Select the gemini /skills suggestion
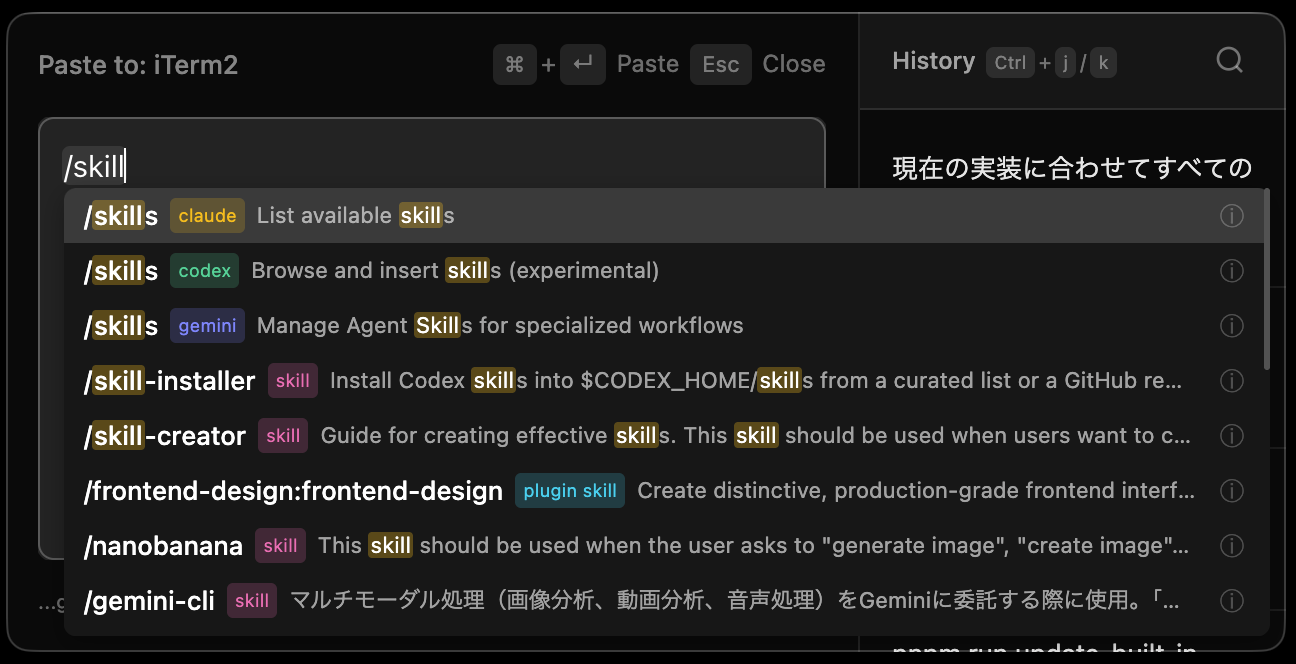This screenshot has height=664, width=1296. (x=664, y=326)
